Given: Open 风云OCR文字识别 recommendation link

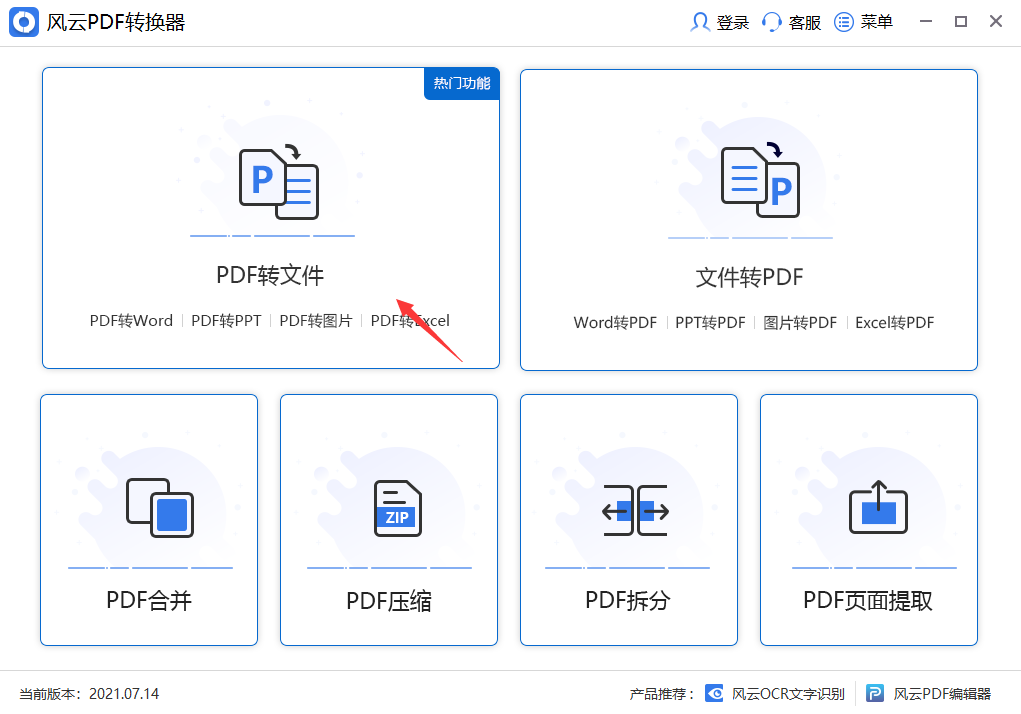Looking at the screenshot, I should point(788,694).
